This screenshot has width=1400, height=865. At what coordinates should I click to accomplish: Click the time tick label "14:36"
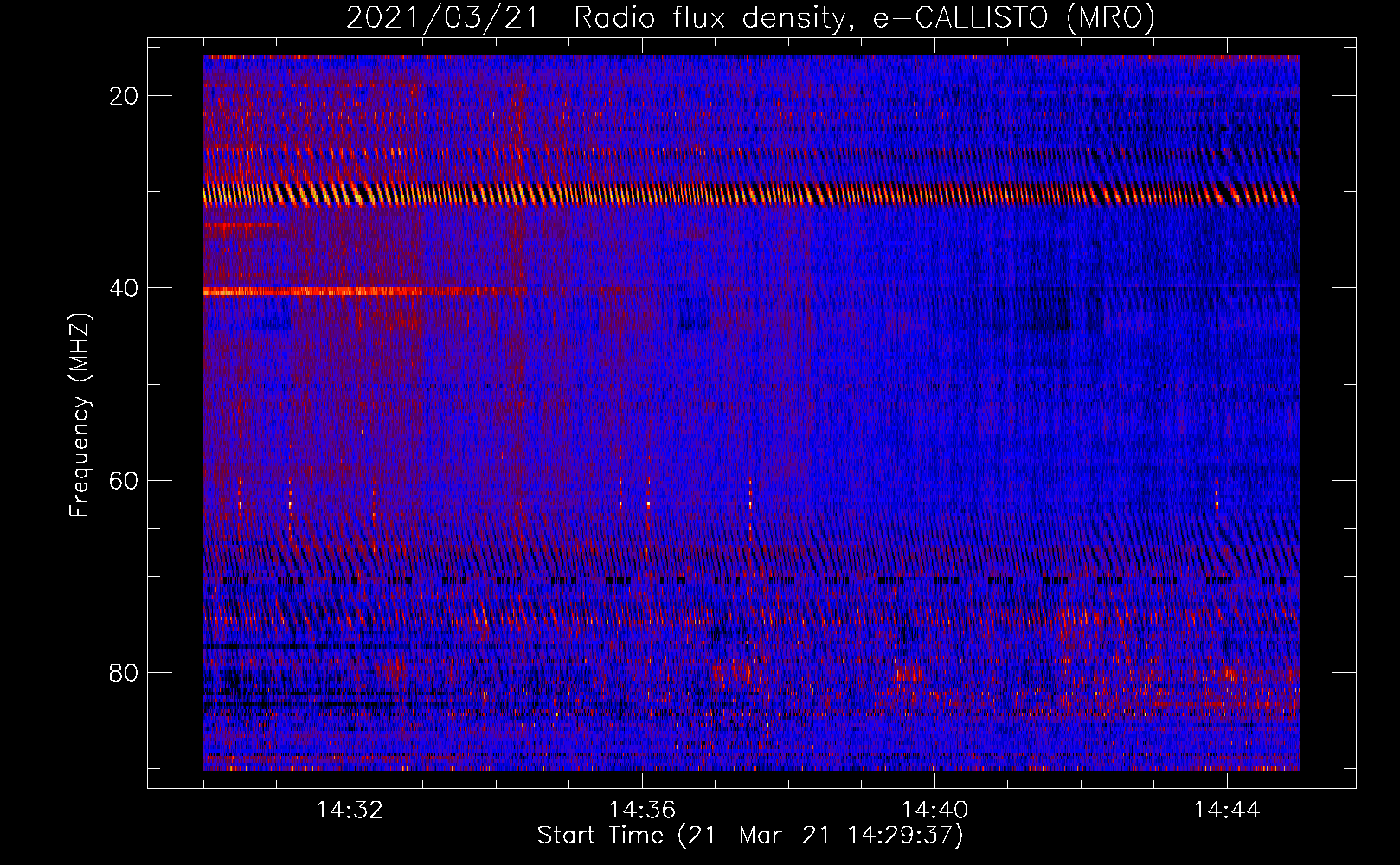642,811
